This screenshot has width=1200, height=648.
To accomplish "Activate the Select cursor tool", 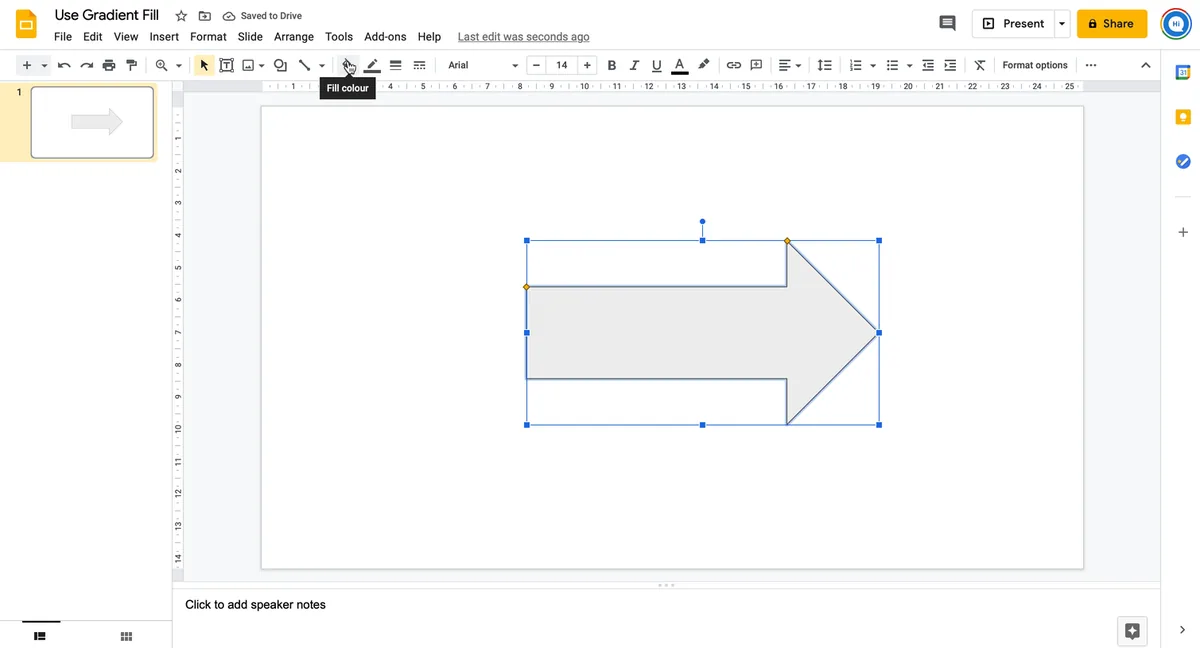I will click(x=204, y=65).
